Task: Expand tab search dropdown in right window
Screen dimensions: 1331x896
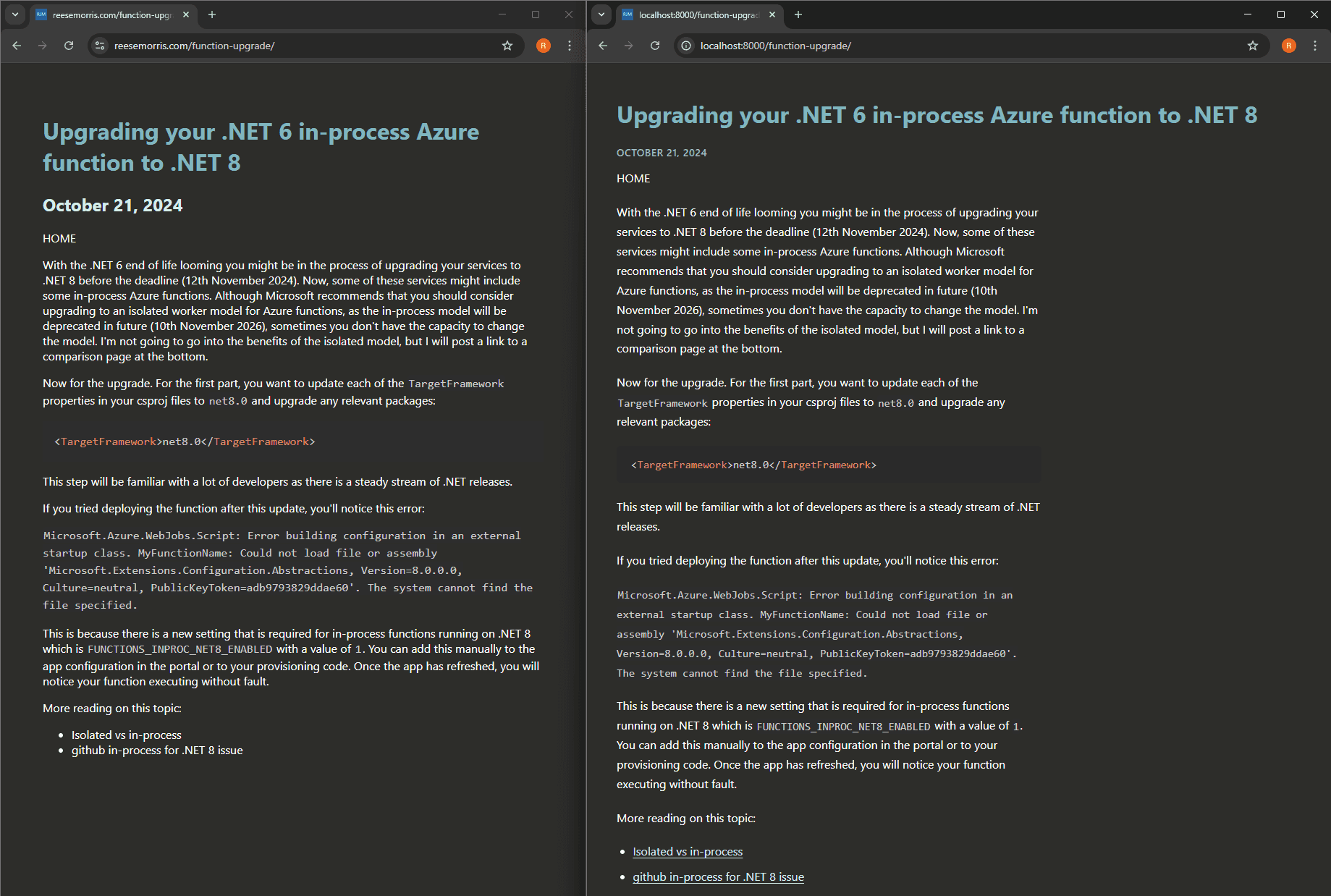Action: coord(601,14)
